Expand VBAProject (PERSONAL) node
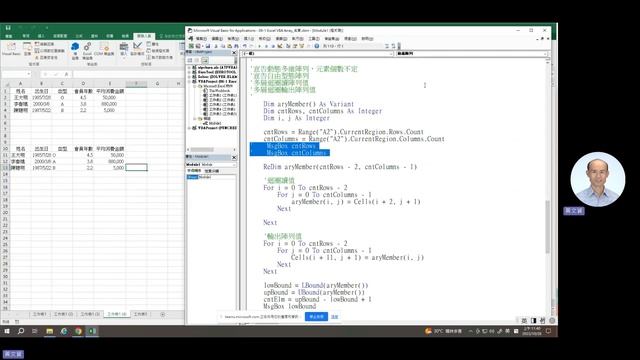This screenshot has width=640, height=360. coord(189,128)
